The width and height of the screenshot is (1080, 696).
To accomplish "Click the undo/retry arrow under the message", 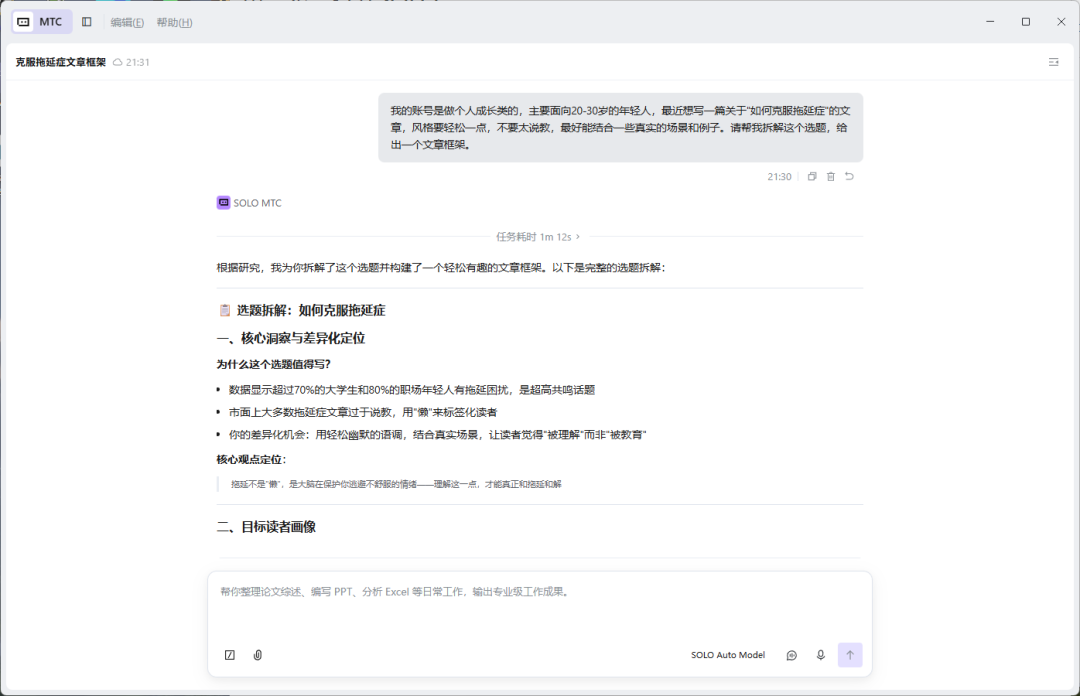I will point(849,176).
